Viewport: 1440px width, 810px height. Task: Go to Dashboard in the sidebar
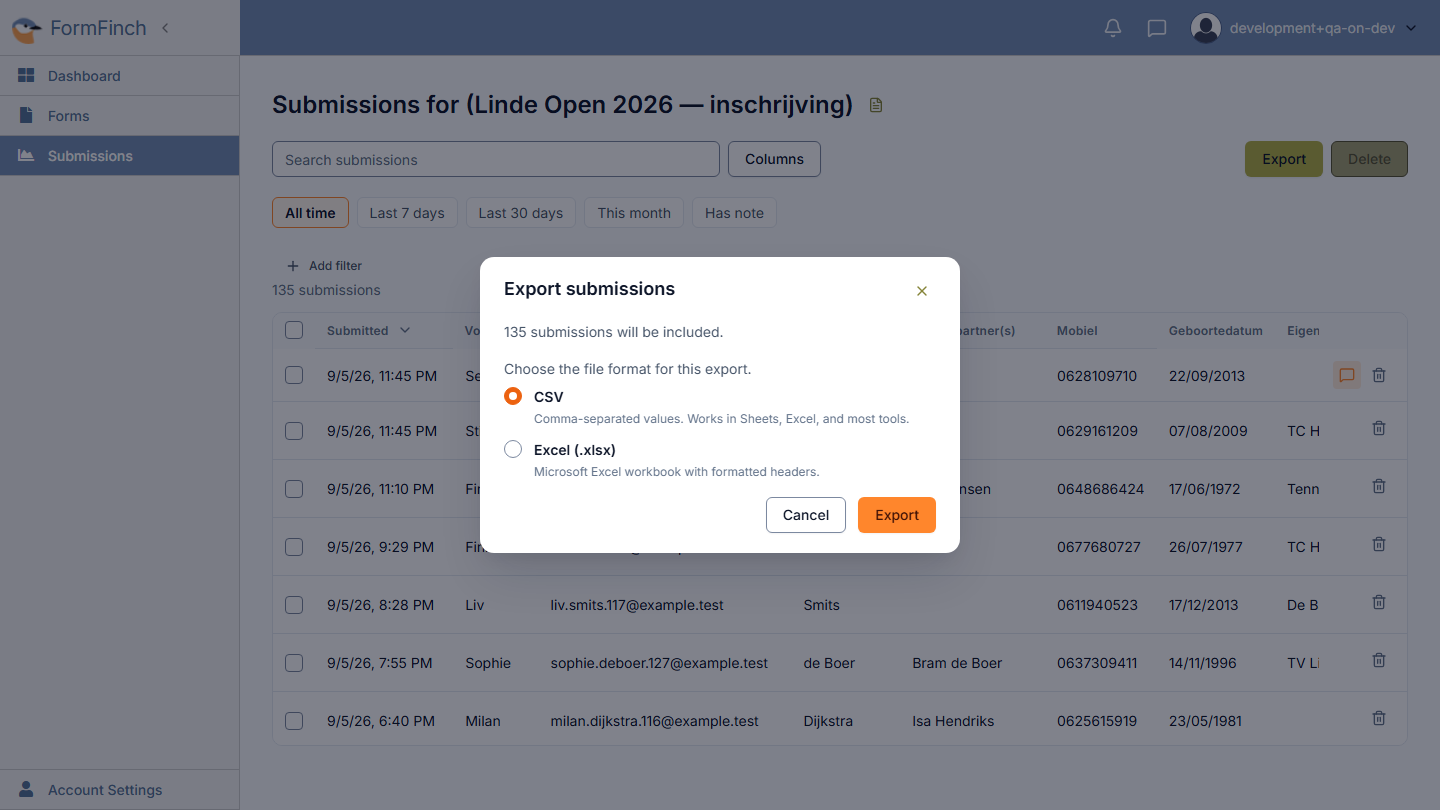[x=119, y=76]
